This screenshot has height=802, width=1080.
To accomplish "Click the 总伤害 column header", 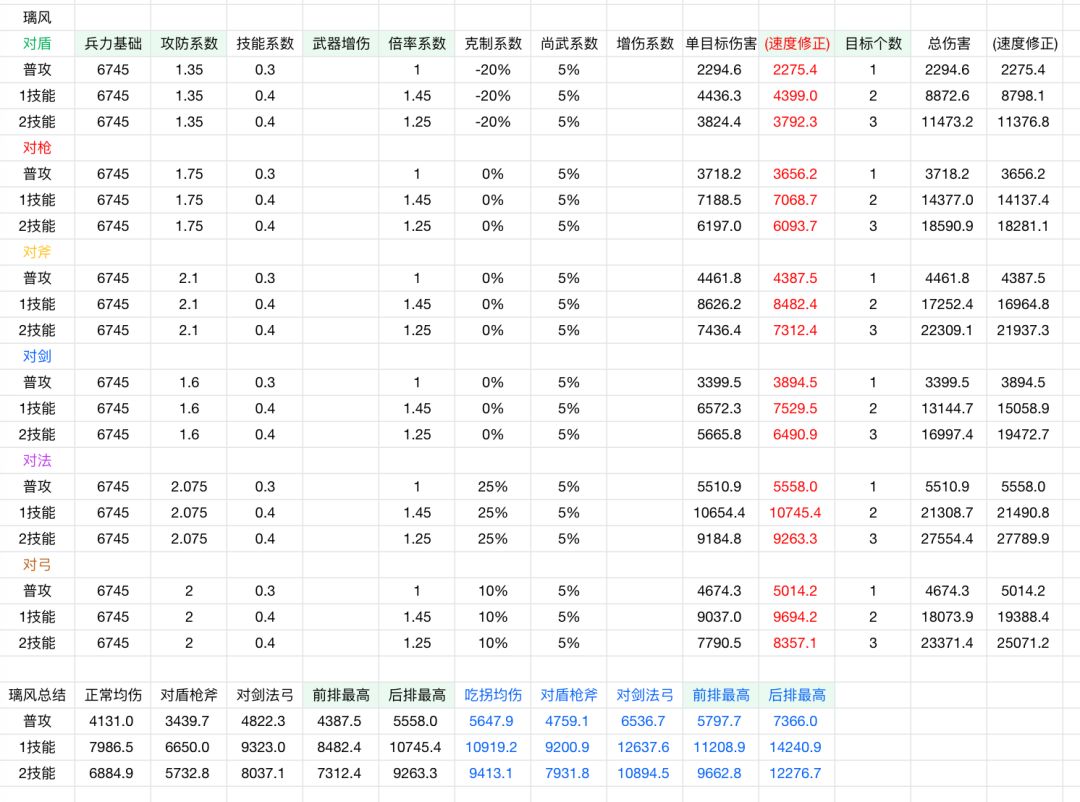I will tap(948, 43).
